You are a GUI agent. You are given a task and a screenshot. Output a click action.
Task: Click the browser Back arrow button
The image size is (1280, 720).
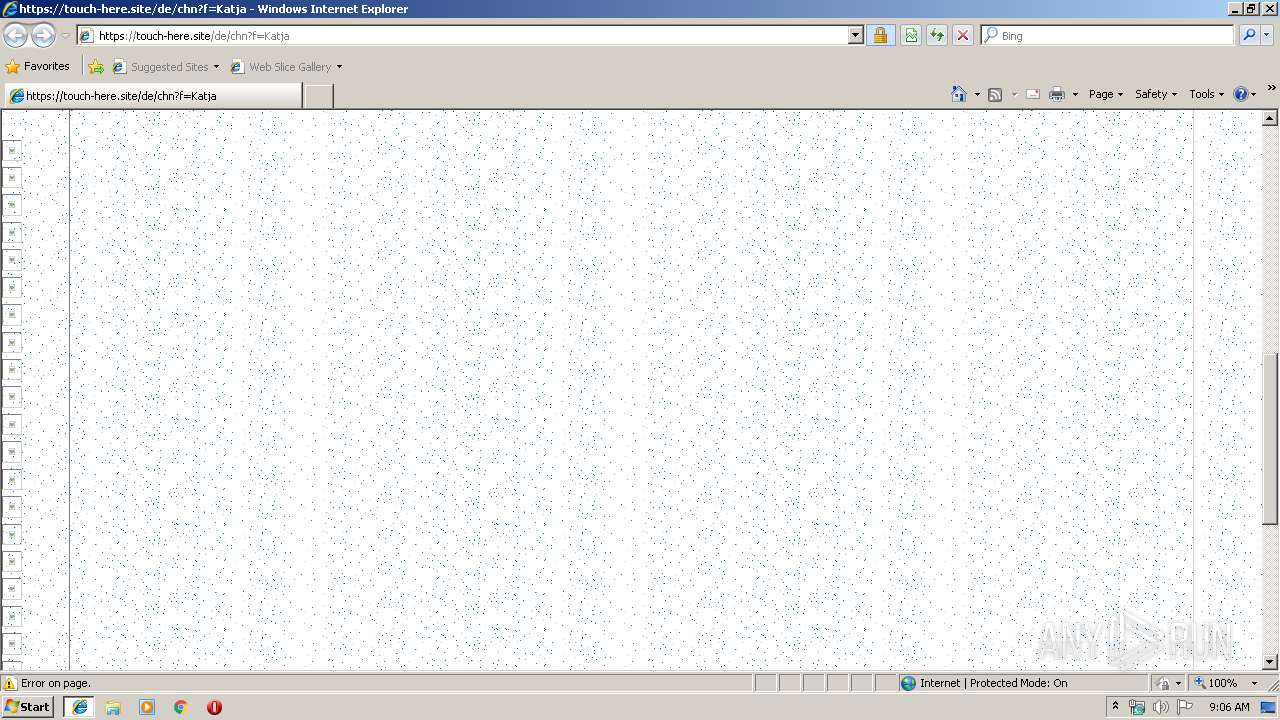point(15,35)
